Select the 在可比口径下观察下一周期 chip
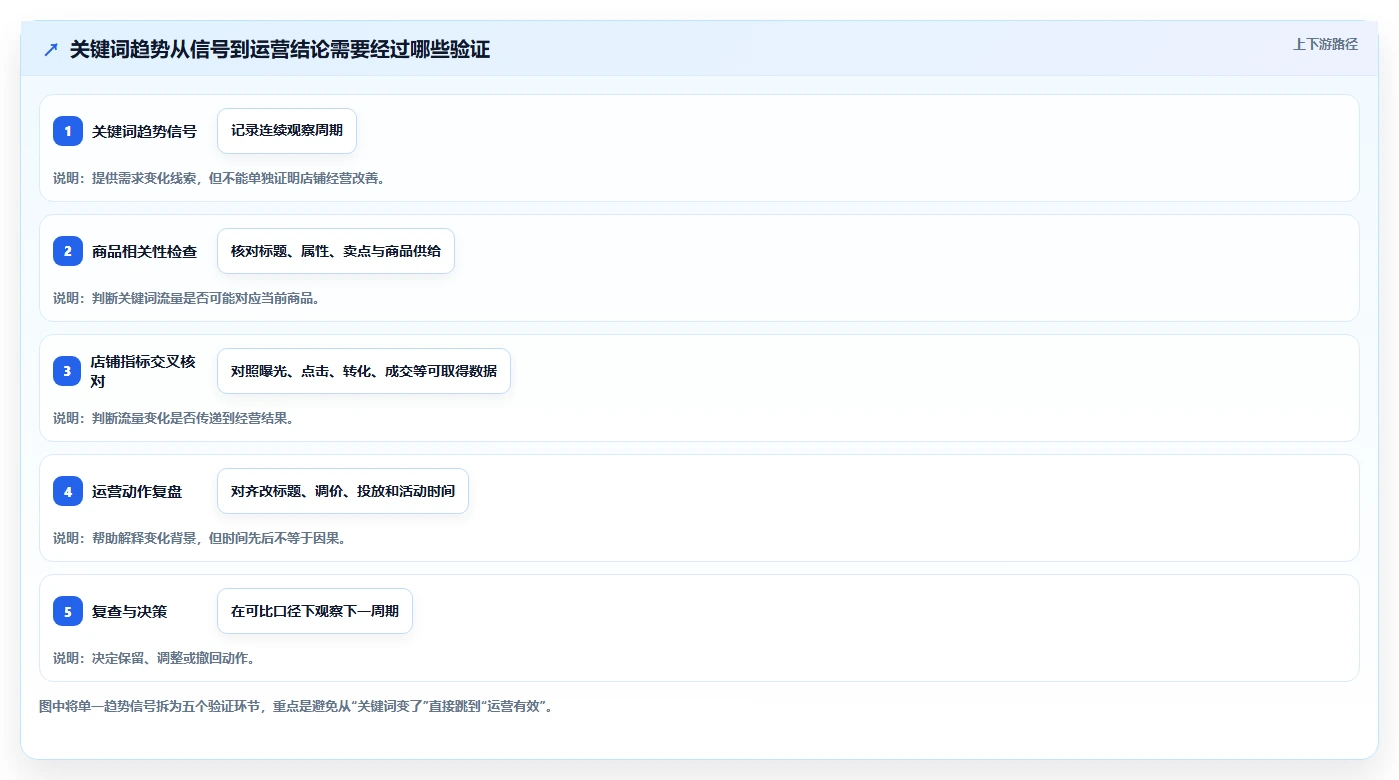Image resolution: width=1399 pixels, height=780 pixels. tap(315, 611)
